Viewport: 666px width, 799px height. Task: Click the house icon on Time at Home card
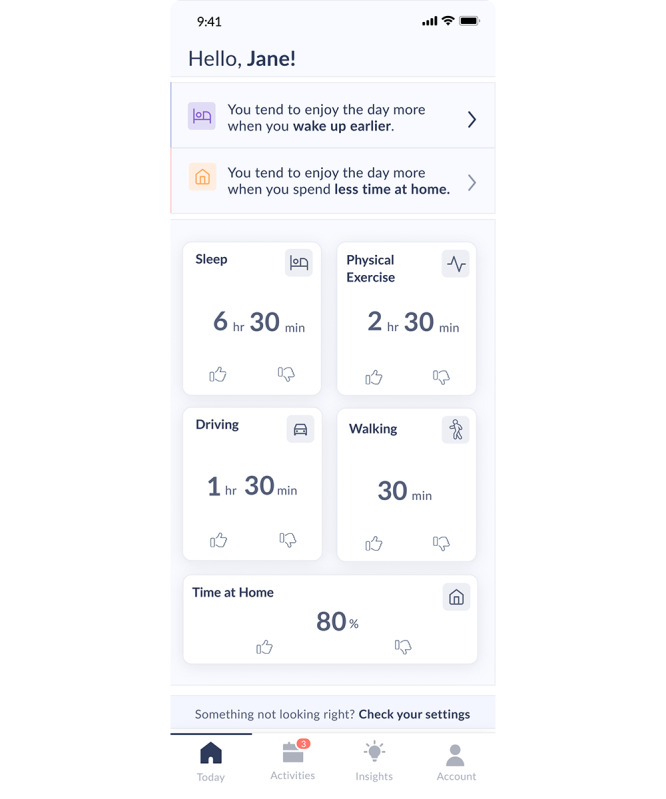point(456,597)
